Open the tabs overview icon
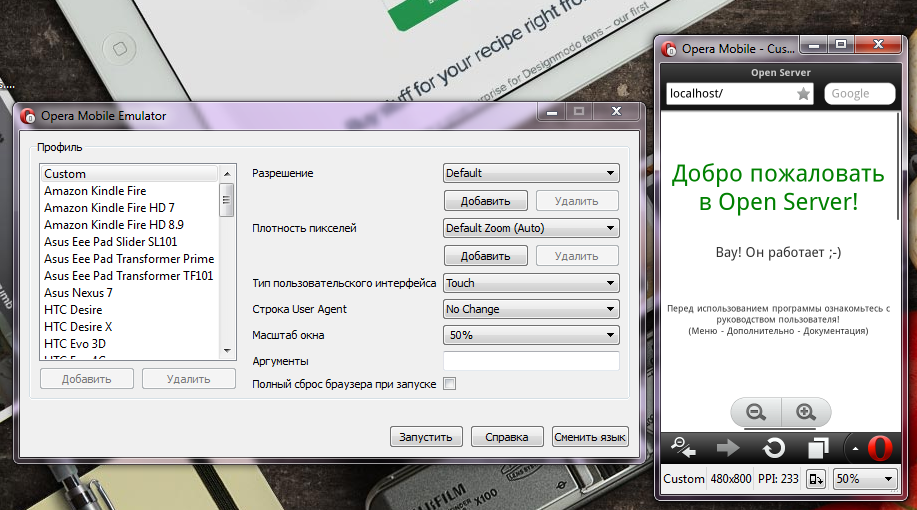This screenshot has height=510, width=917. (x=819, y=447)
